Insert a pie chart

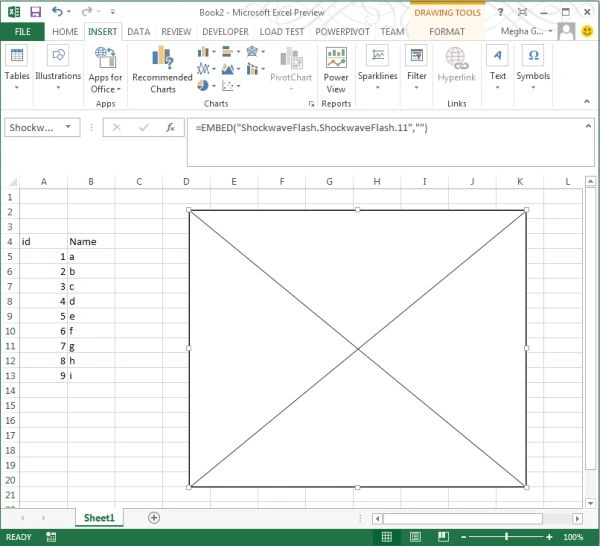pyautogui.click(x=206, y=86)
